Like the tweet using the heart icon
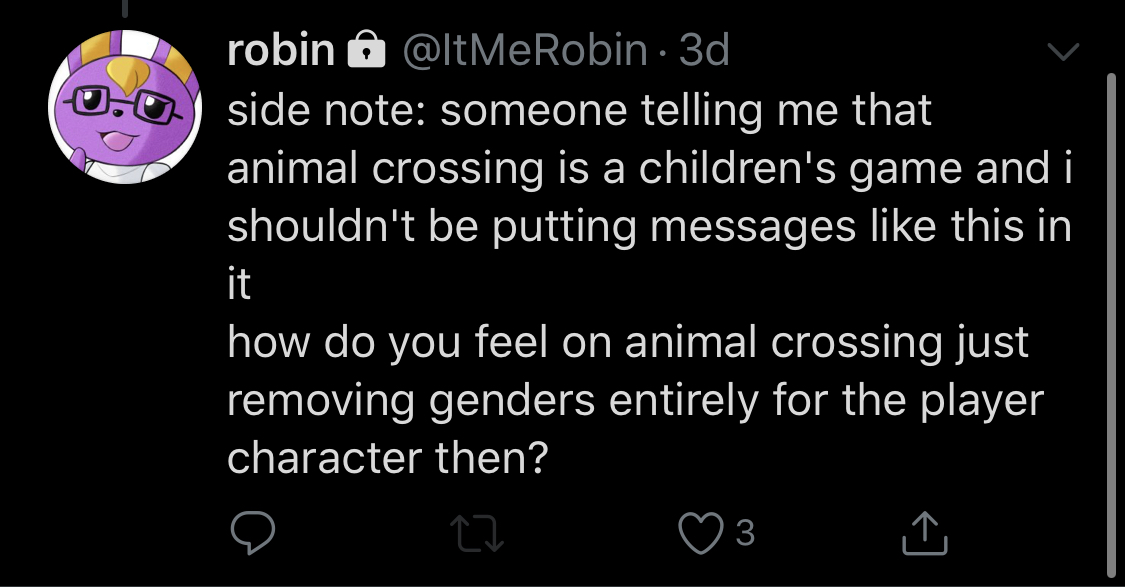The height and width of the screenshot is (587, 1125). (700, 533)
